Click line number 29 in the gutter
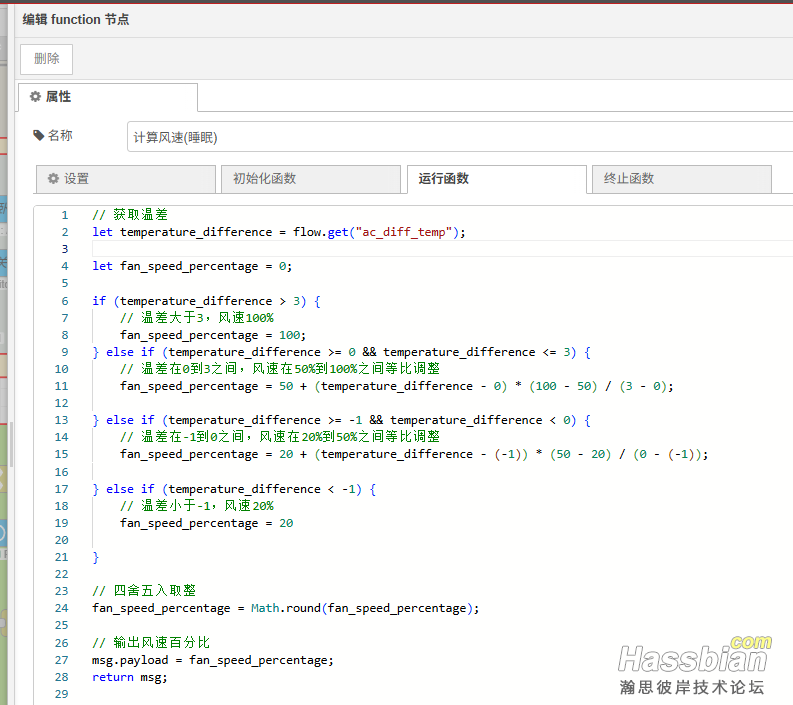 pyautogui.click(x=62, y=694)
